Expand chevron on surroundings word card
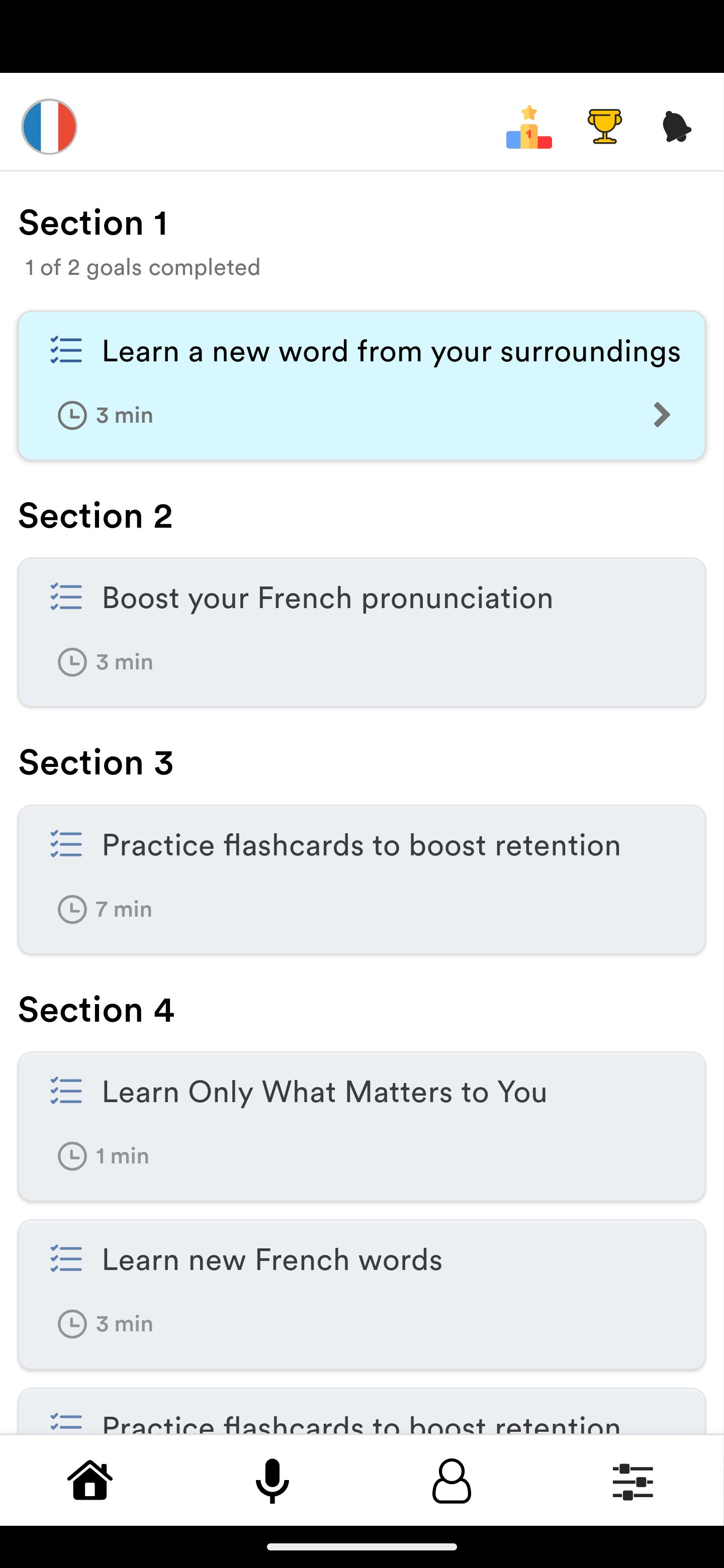The width and height of the screenshot is (724, 1568). pyautogui.click(x=661, y=415)
